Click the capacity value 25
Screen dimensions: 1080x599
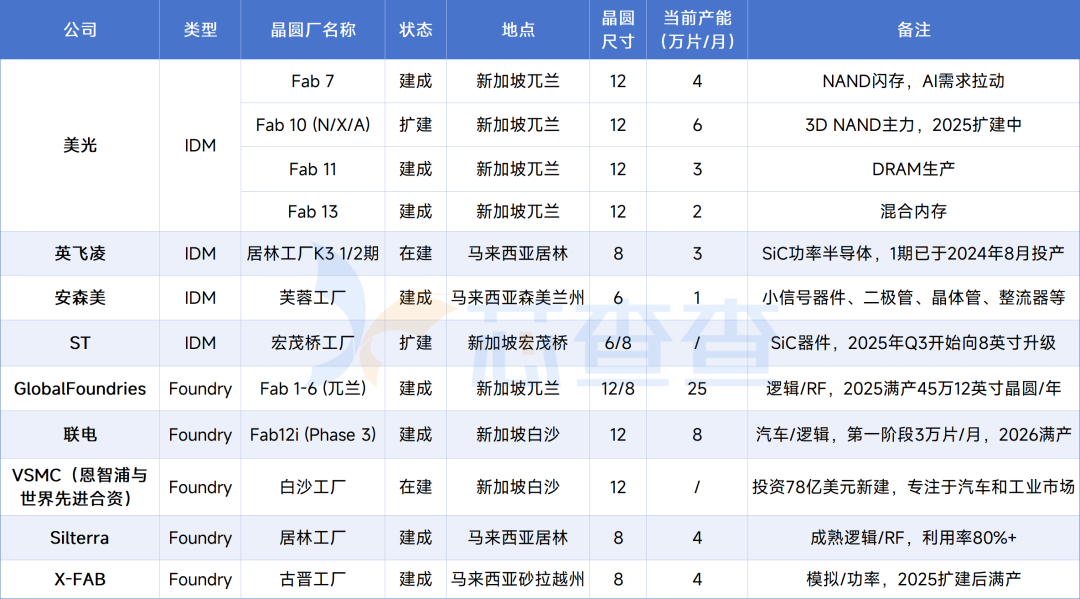[x=697, y=389]
